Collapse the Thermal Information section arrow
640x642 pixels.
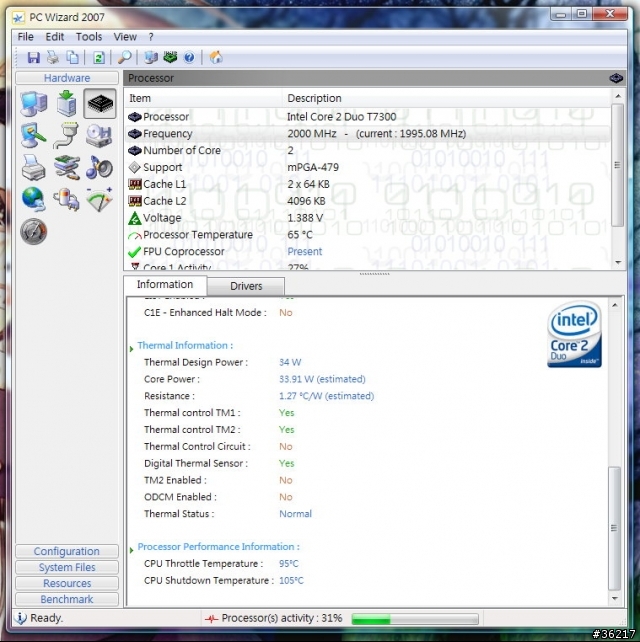(131, 348)
